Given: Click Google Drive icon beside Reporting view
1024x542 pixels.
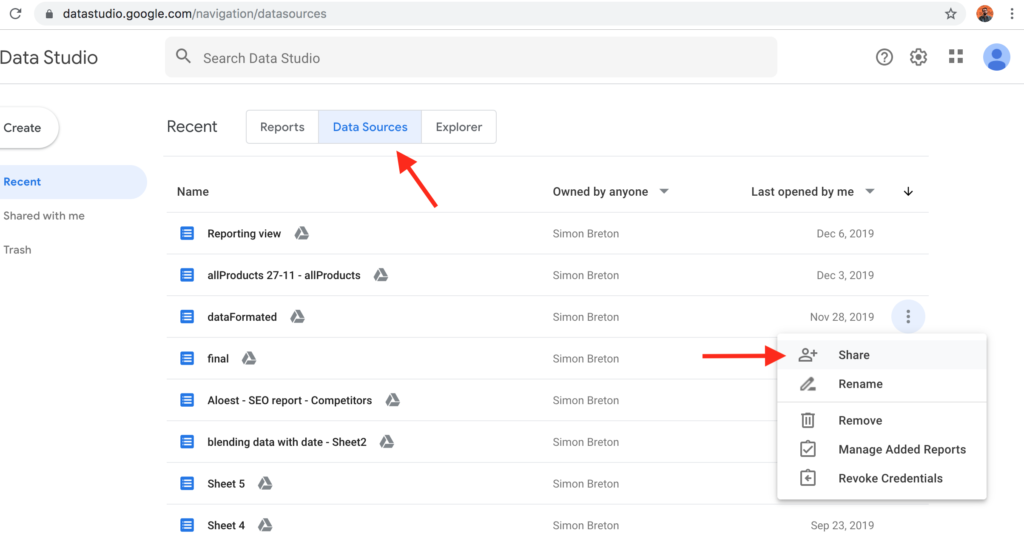Looking at the screenshot, I should (x=301, y=234).
